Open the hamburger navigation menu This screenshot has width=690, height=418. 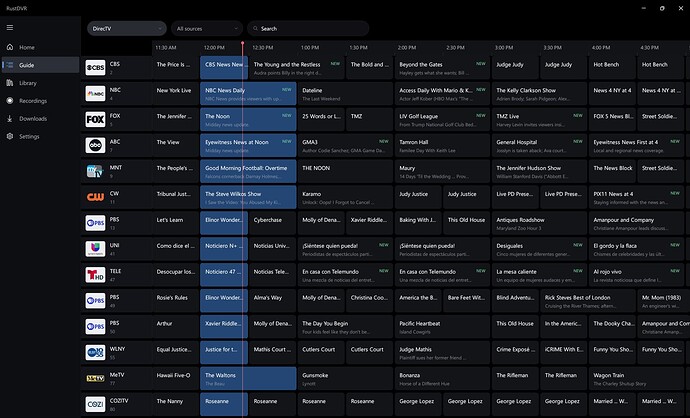click(10, 27)
